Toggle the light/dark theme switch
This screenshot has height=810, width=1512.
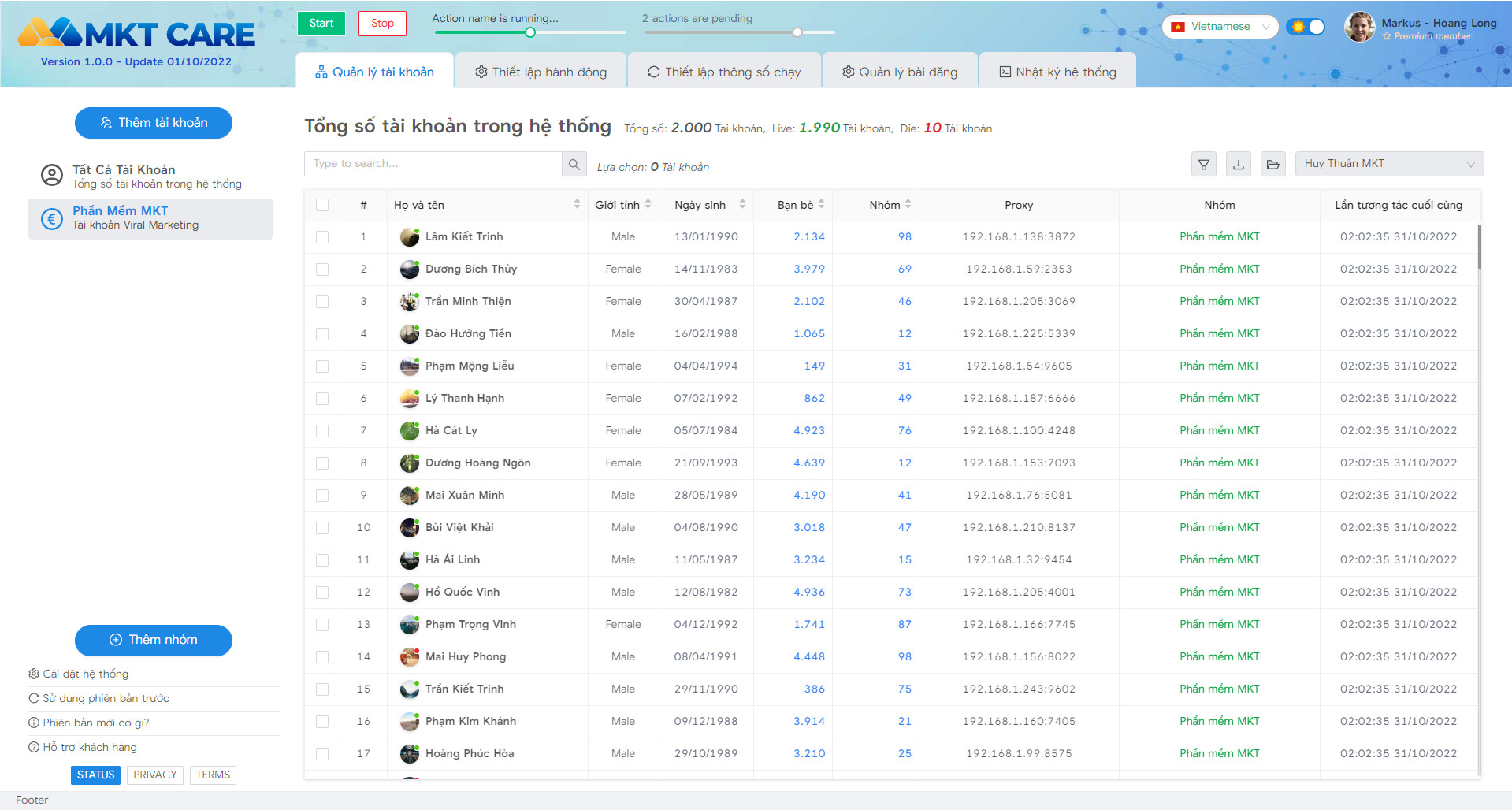coord(1306,27)
